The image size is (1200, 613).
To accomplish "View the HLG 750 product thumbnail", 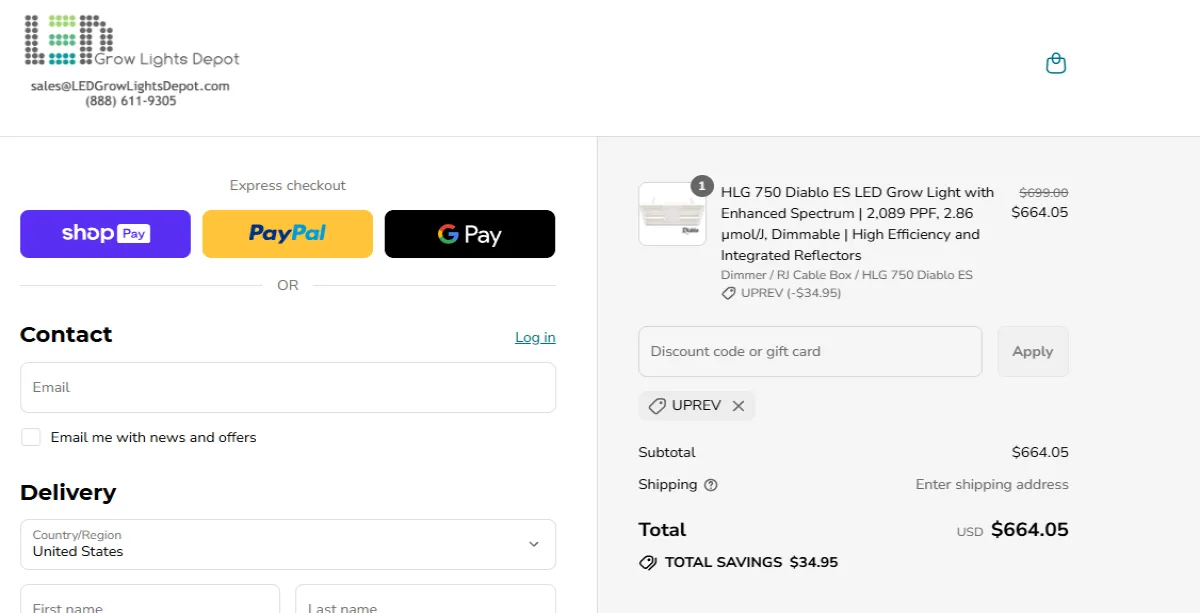I will click(x=672, y=212).
